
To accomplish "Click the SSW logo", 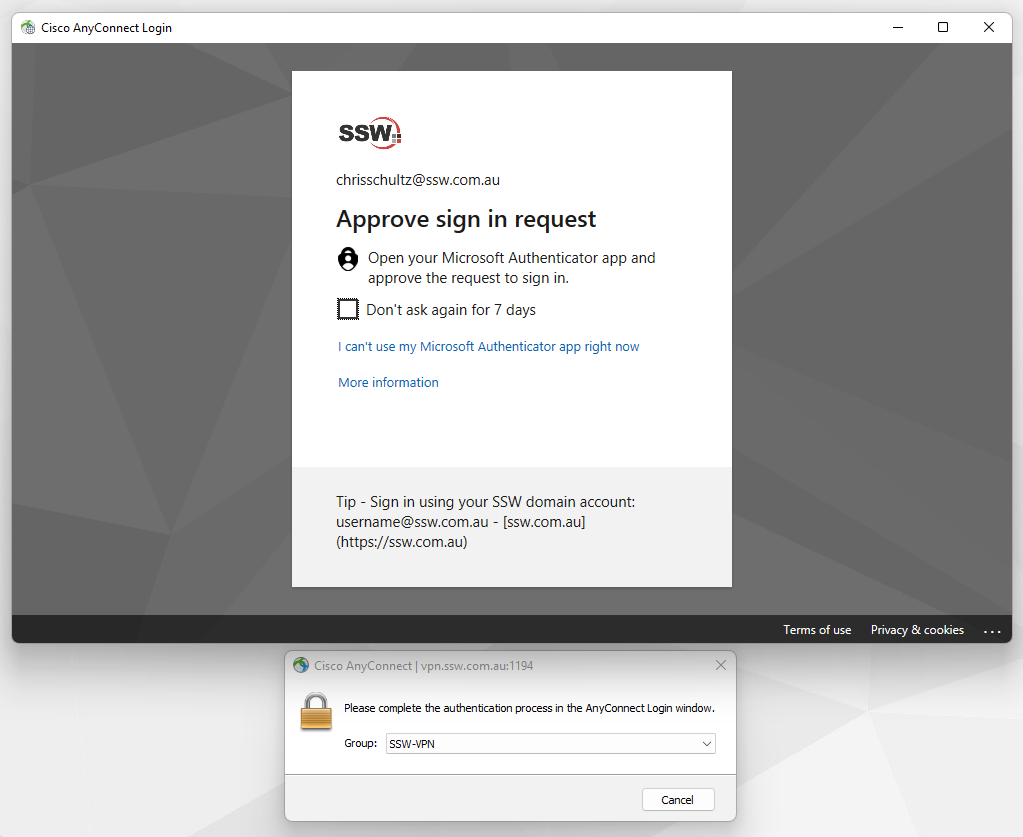I will pyautogui.click(x=370, y=132).
